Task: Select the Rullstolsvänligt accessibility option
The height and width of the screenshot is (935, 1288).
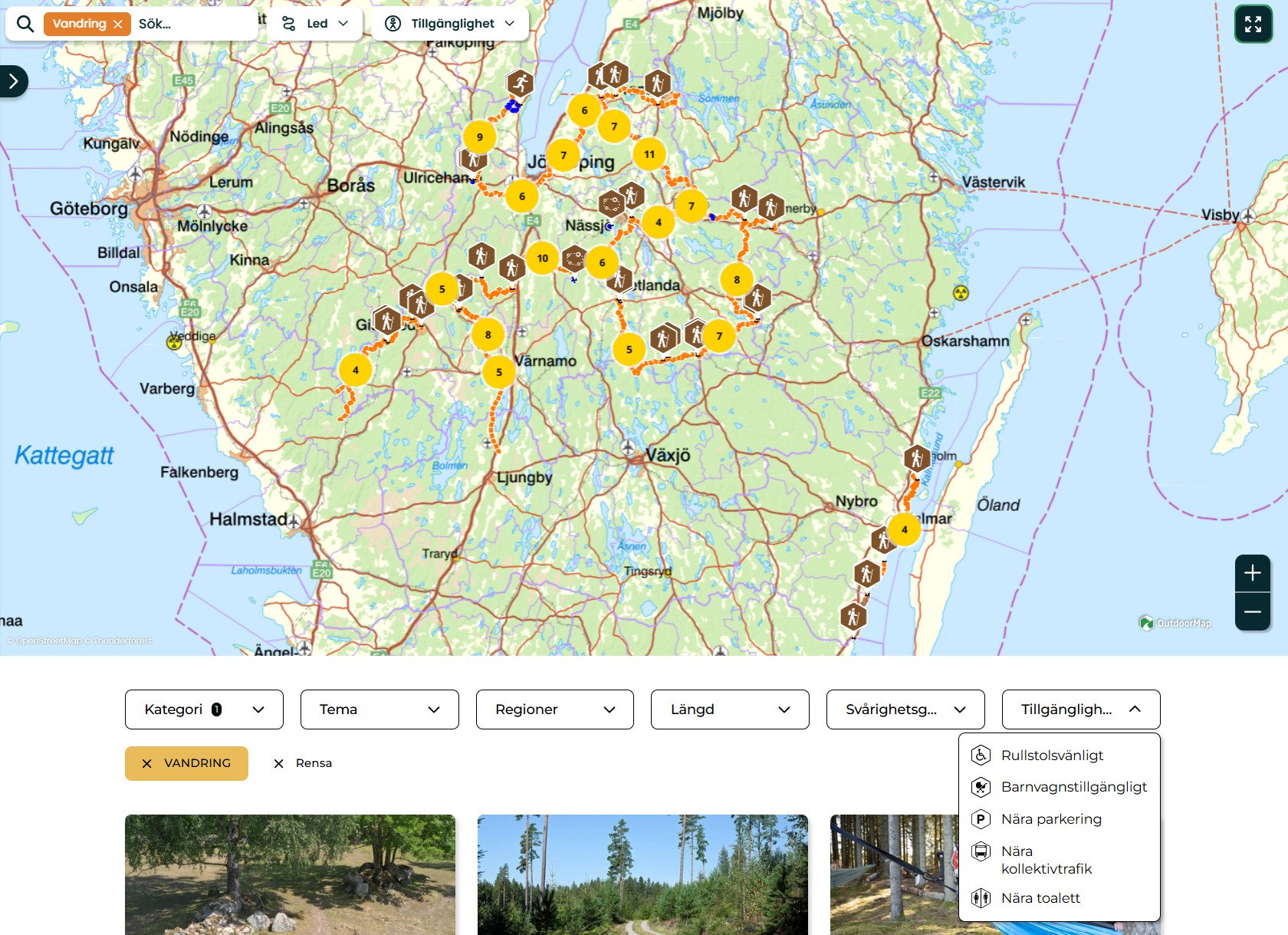Action: click(x=1052, y=756)
